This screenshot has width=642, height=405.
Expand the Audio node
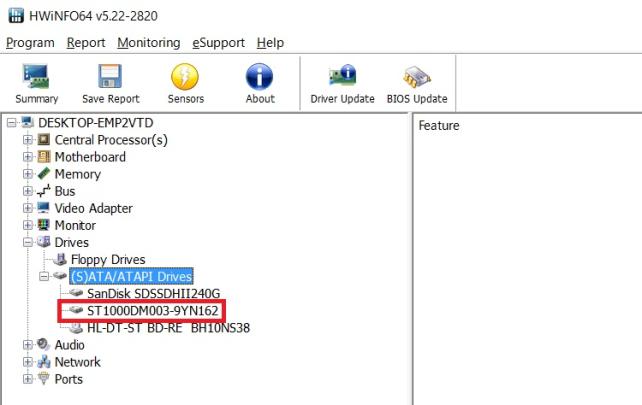click(28, 345)
